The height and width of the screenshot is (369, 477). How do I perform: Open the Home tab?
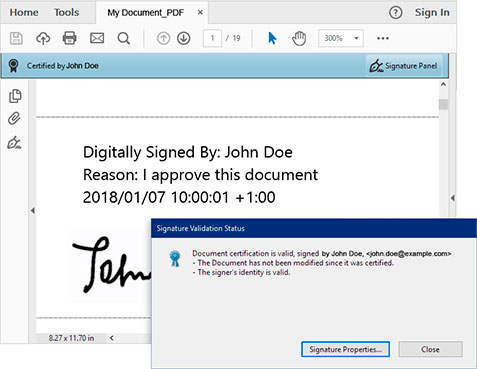click(x=24, y=12)
